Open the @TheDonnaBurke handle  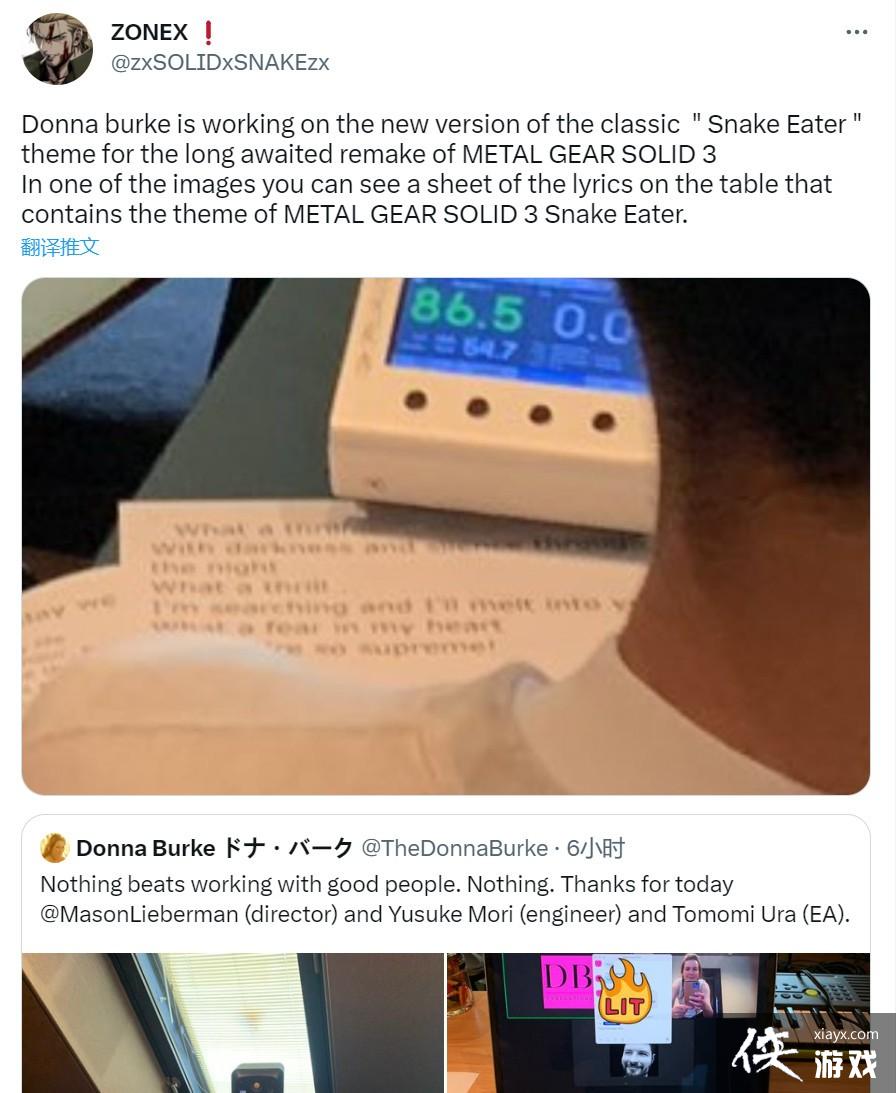pos(455,848)
